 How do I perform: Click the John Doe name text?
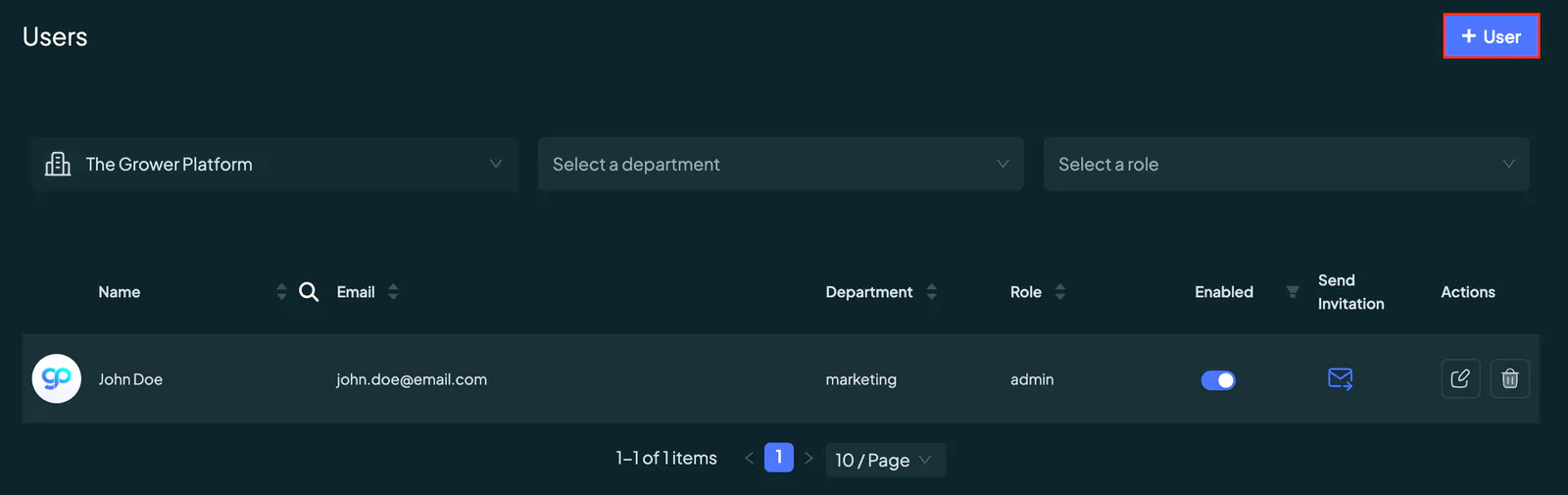click(x=130, y=379)
